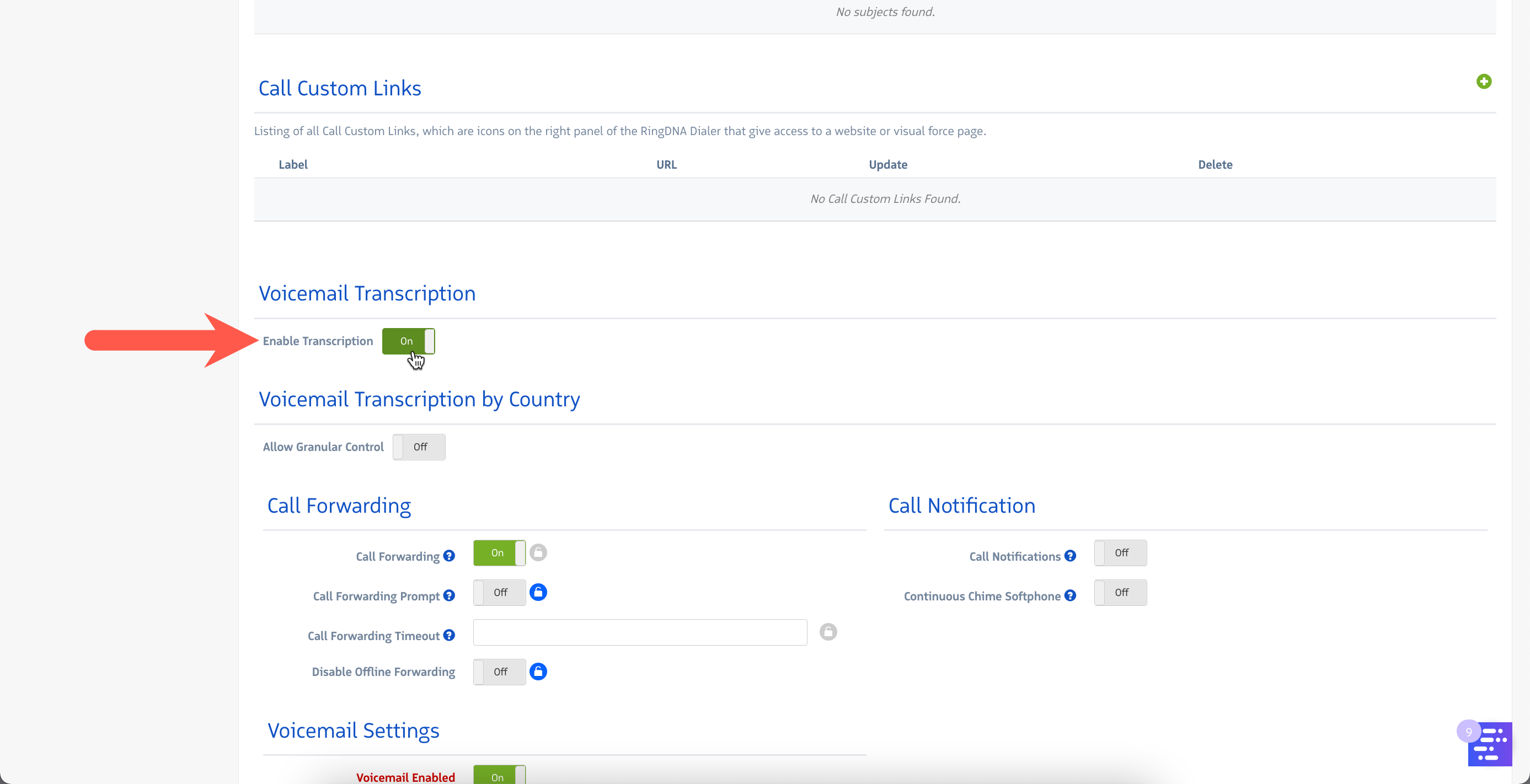Image resolution: width=1530 pixels, height=784 pixels.
Task: Enable Disable Offline Forwarding toggle
Action: pyautogui.click(x=499, y=672)
